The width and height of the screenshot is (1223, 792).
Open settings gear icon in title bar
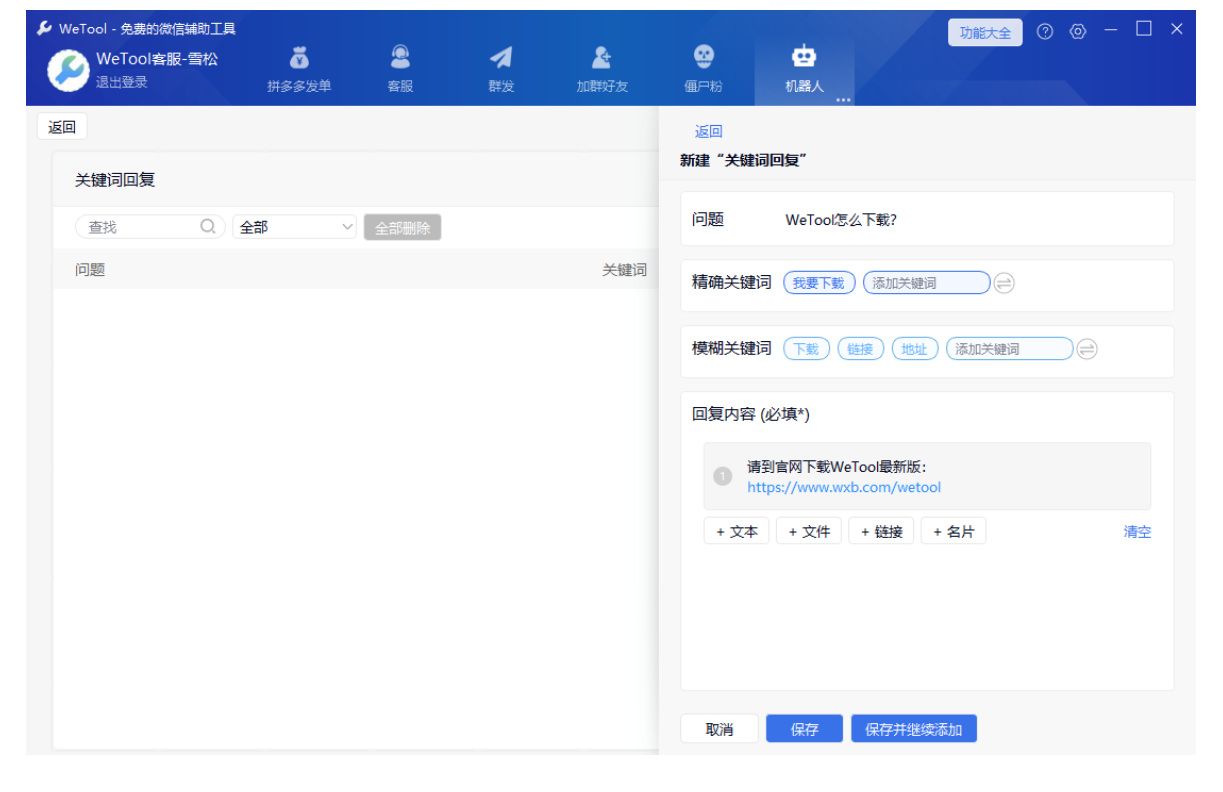(x=1078, y=31)
